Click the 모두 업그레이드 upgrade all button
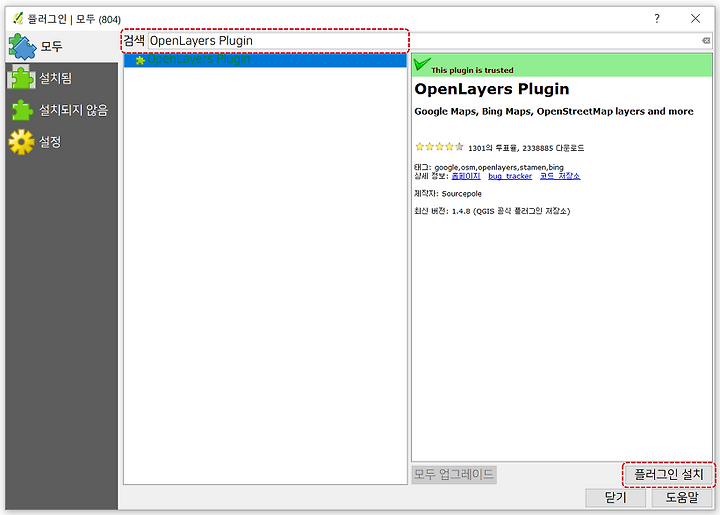This screenshot has width=720, height=515. click(454, 474)
